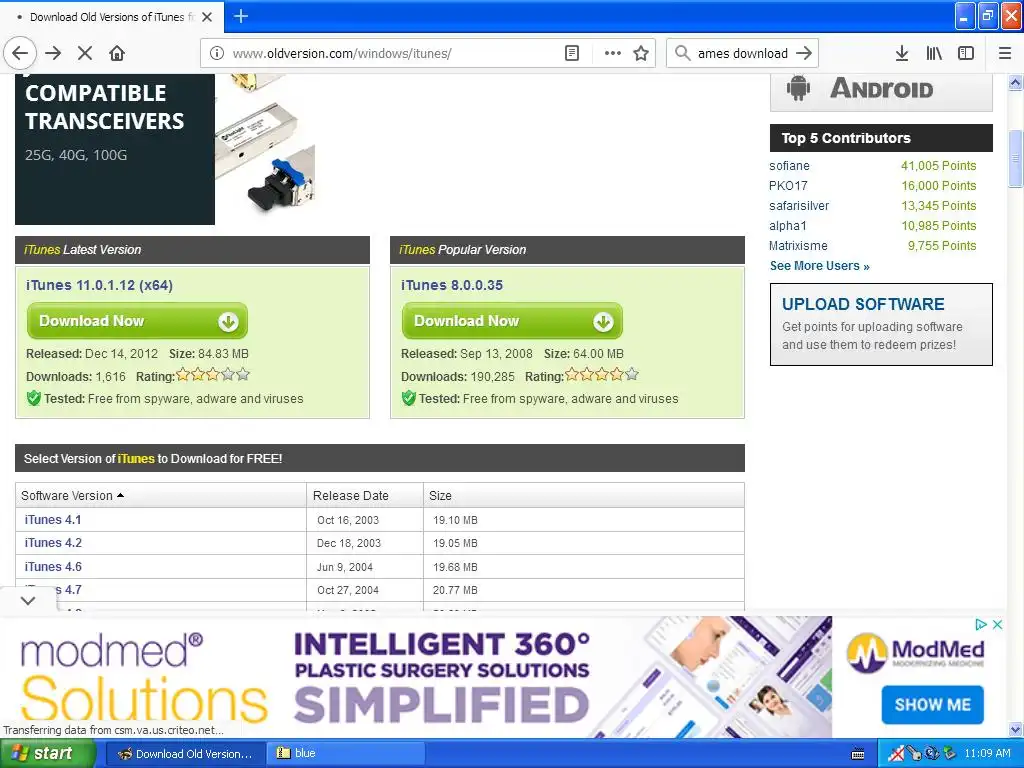Click the page scrollbar up arrow
Screen dimensions: 1024x768
1015,82
